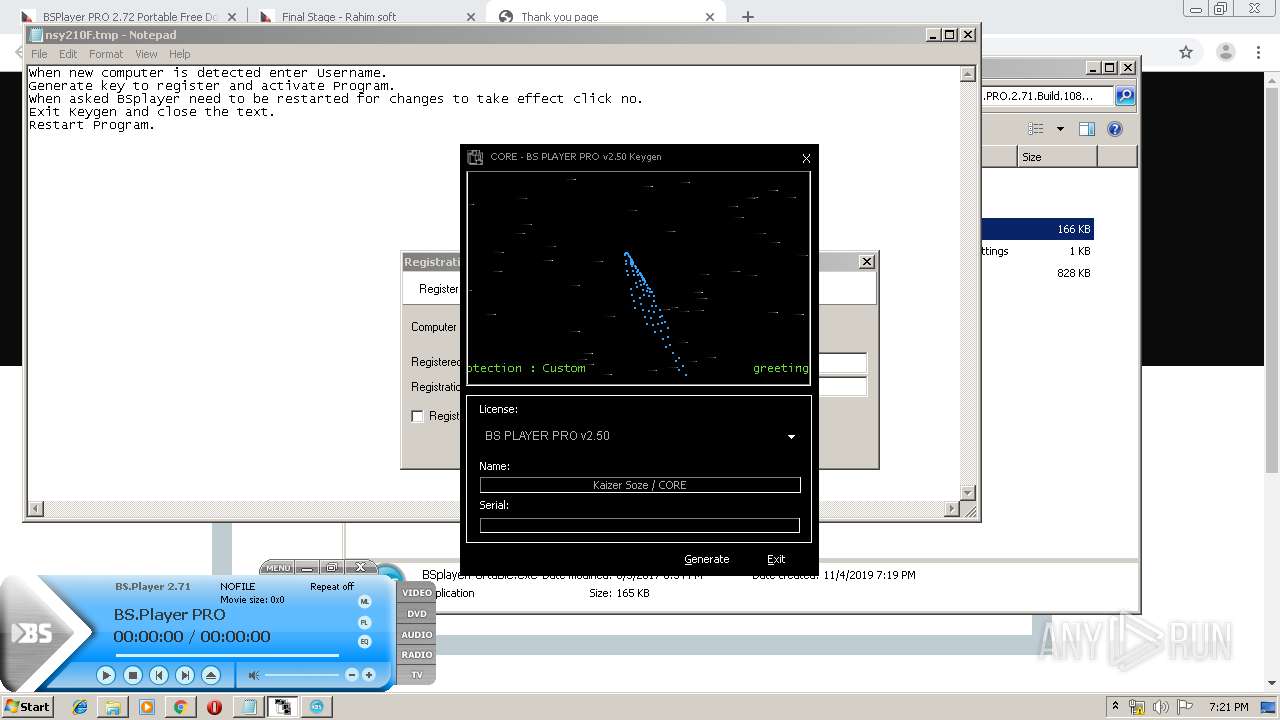
Task: Switch to Final Stage - Rahim soft tab
Action: (x=365, y=16)
